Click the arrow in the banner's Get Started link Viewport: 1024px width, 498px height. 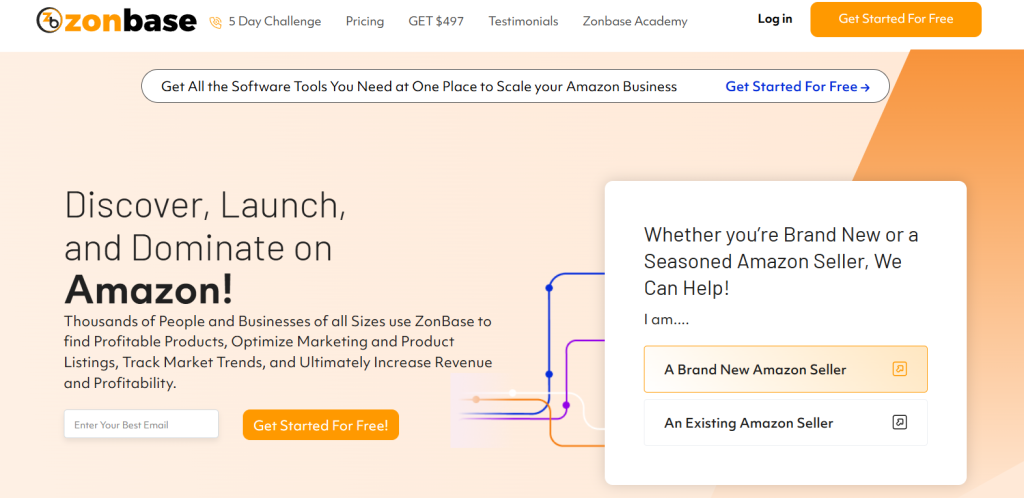(x=866, y=87)
